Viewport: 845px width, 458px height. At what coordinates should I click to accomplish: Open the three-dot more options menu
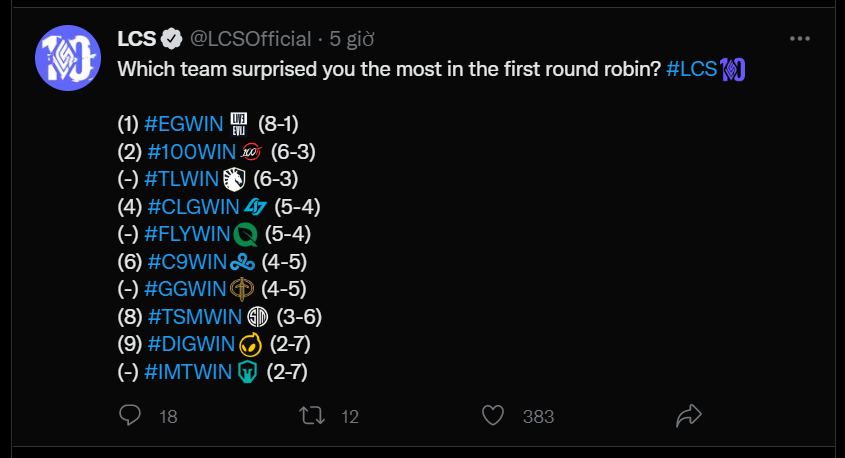(x=800, y=39)
